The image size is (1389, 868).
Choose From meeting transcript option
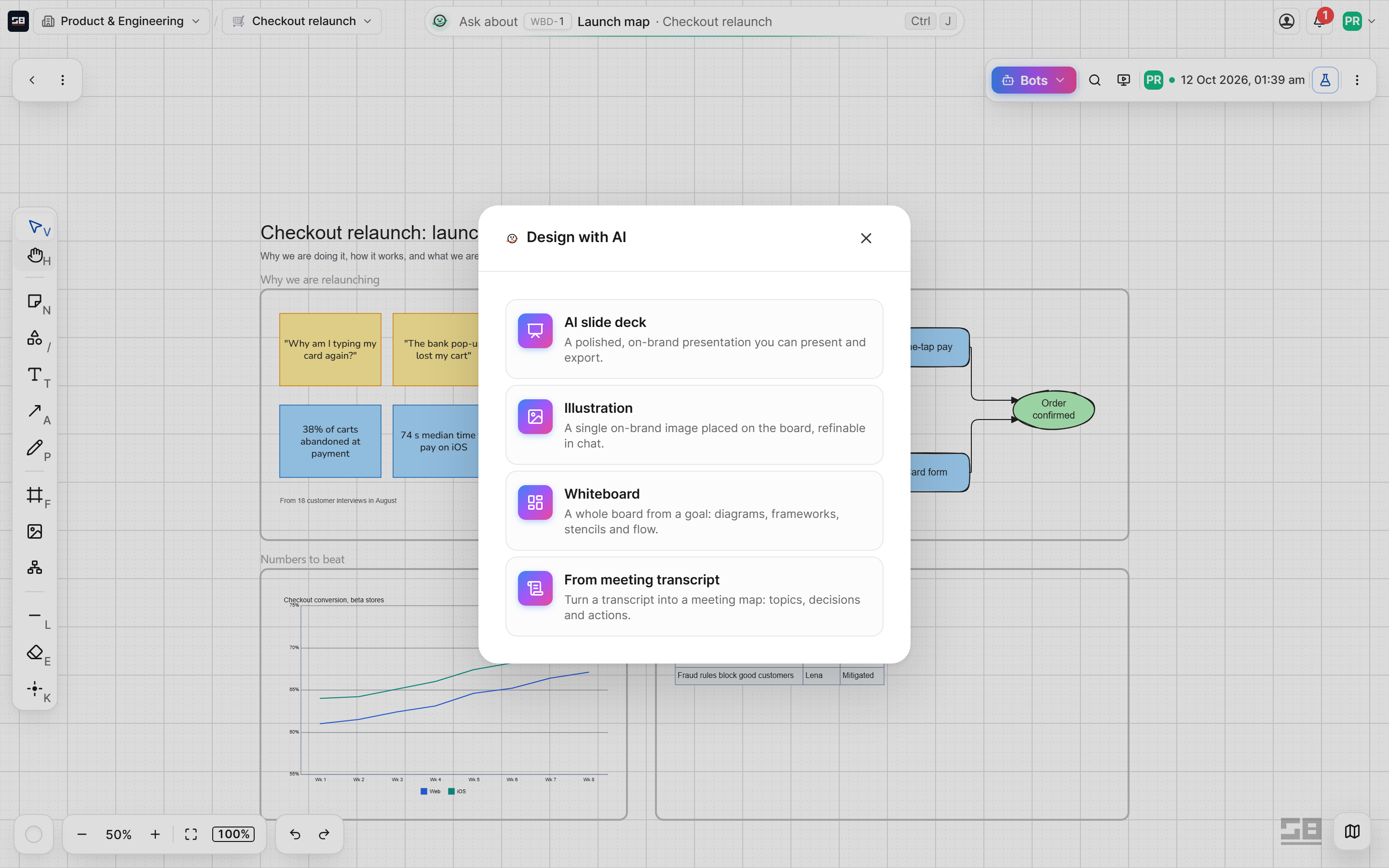(x=694, y=597)
